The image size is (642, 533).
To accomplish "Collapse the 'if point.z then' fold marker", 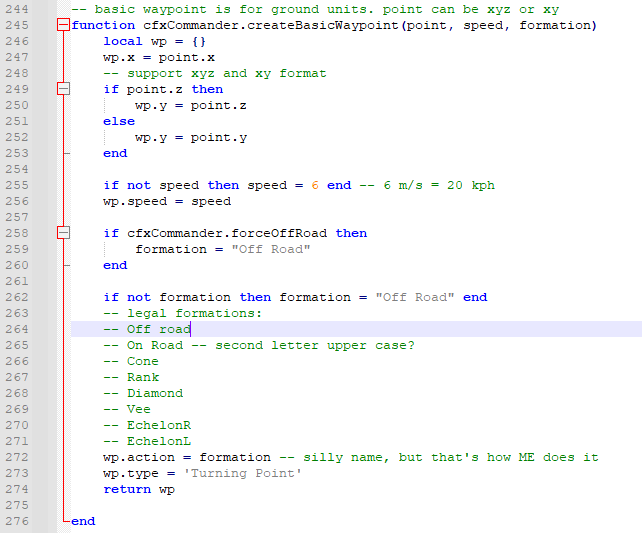I will pyautogui.click(x=63, y=89).
